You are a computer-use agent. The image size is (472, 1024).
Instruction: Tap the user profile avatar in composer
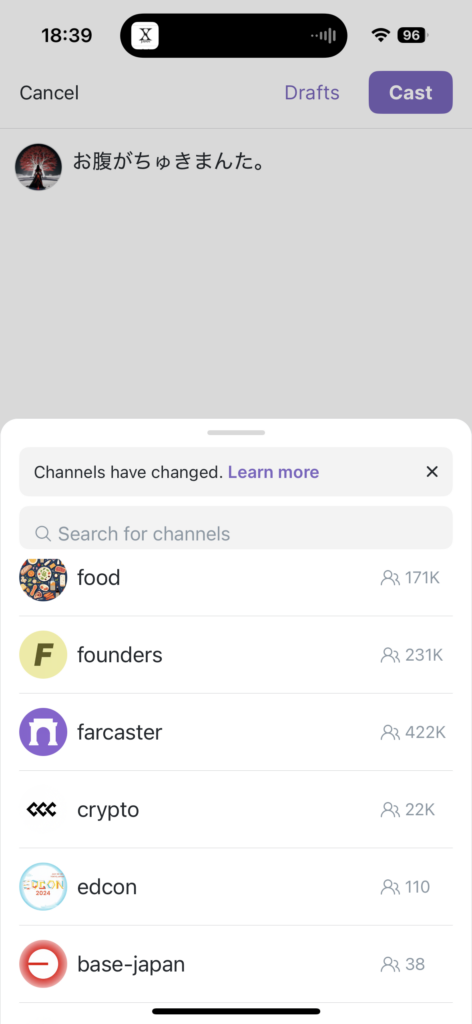click(39, 167)
